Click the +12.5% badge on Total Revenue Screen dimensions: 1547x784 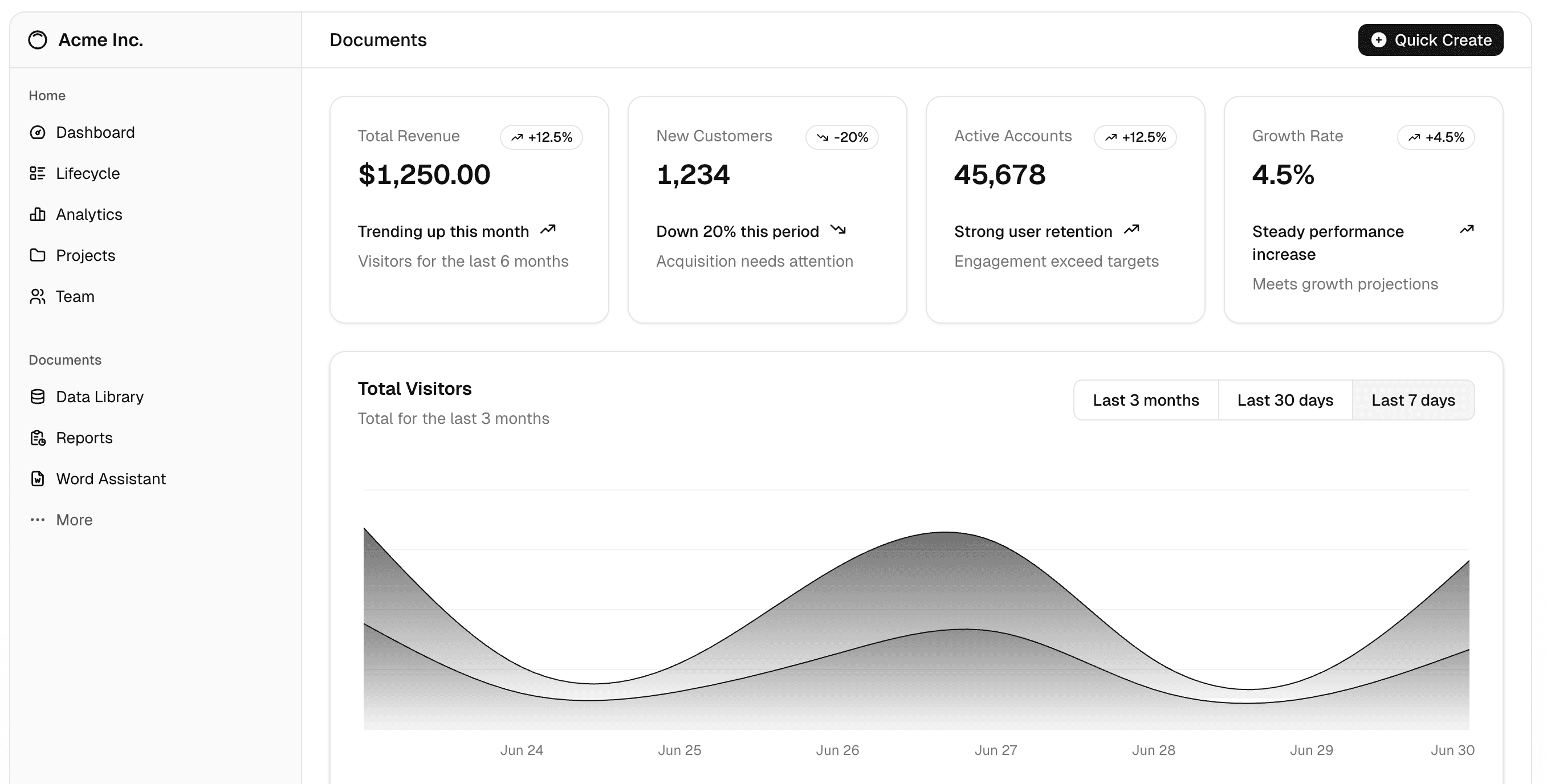pyautogui.click(x=541, y=137)
